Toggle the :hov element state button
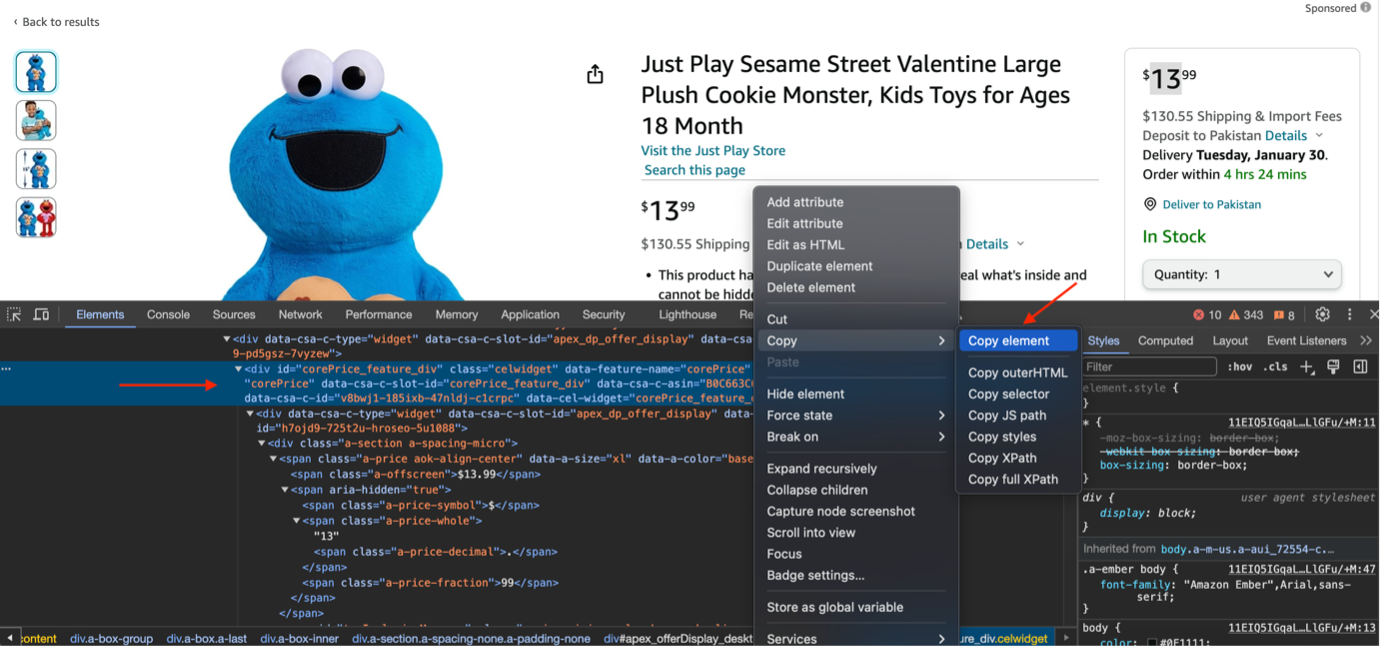This screenshot has width=1384, height=650. coord(1240,367)
